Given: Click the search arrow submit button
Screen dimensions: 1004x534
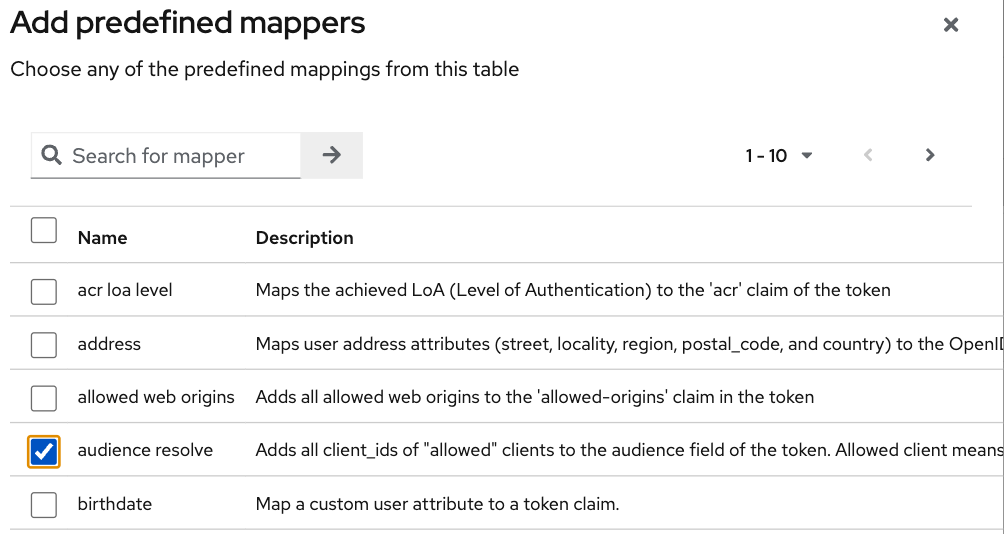Looking at the screenshot, I should point(332,155).
